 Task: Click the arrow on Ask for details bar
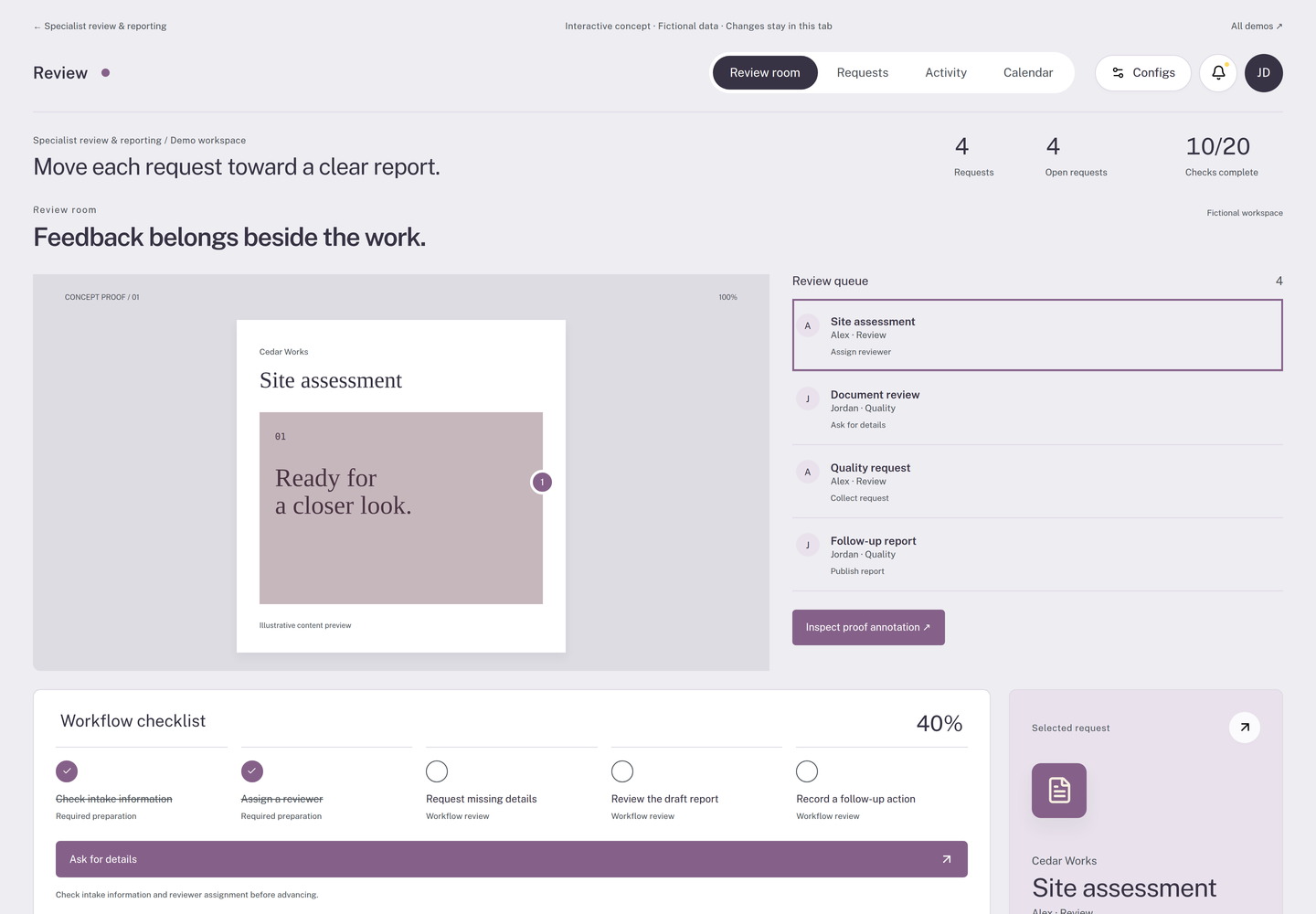(947, 859)
